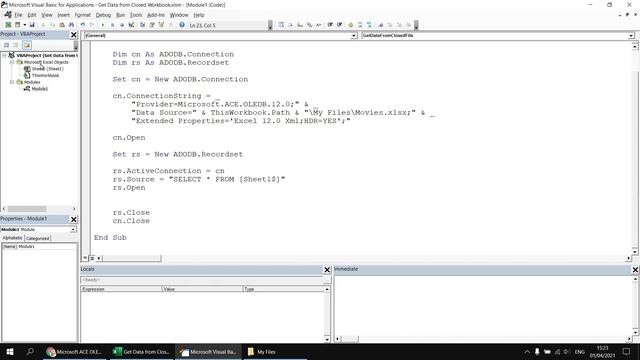Collapse the Modules folder node
The width and height of the screenshot is (640, 360).
point(12,82)
